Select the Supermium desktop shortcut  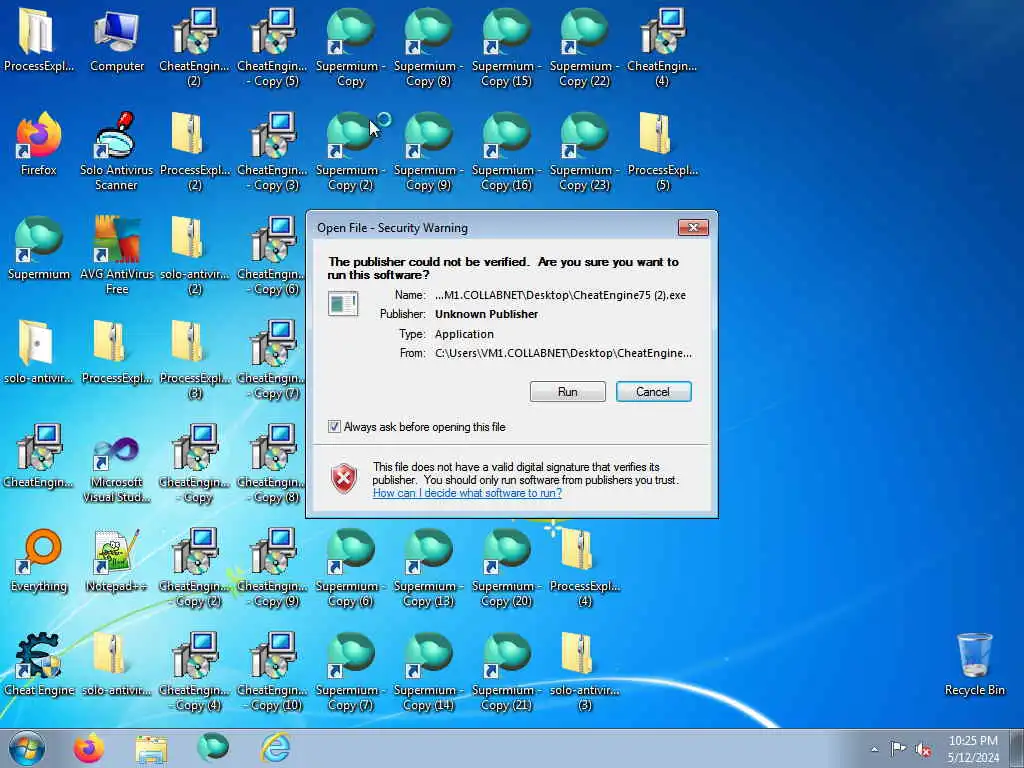pyautogui.click(x=39, y=248)
